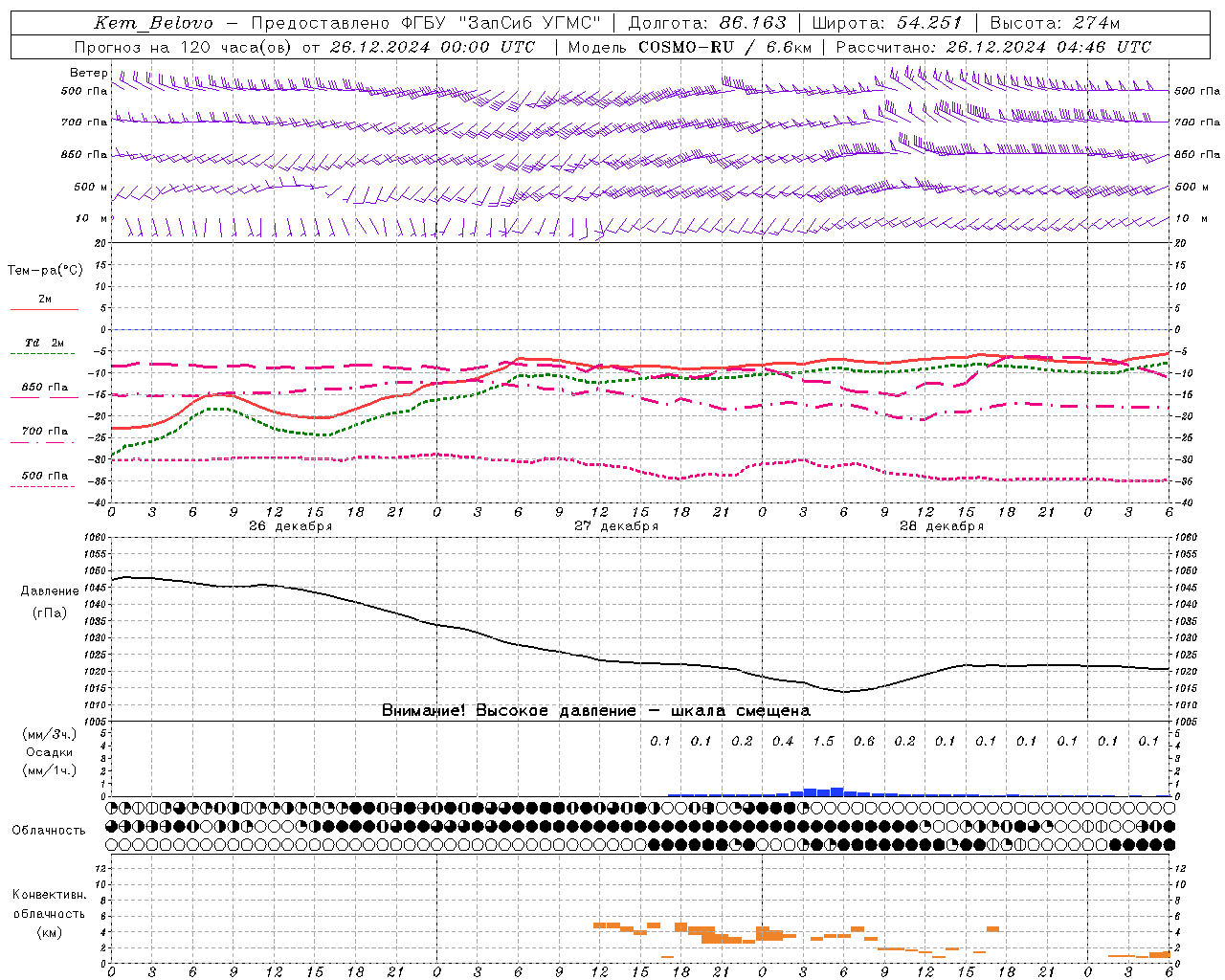The image size is (1225, 980).
Task: Click the longitude value Долгота: 86.163
Action: coord(707,23)
